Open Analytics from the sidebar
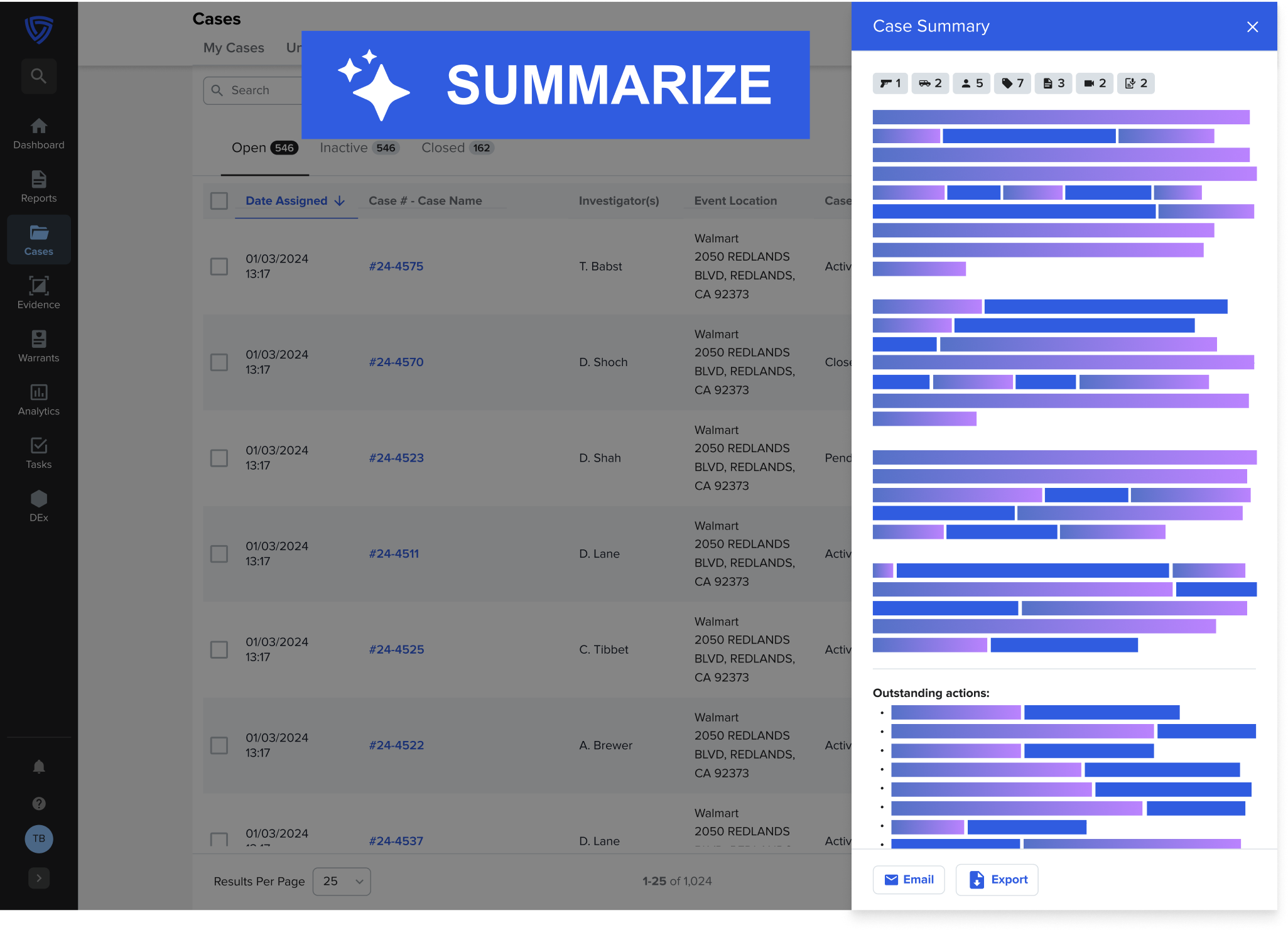The height and width of the screenshot is (930, 1288). coord(38,399)
